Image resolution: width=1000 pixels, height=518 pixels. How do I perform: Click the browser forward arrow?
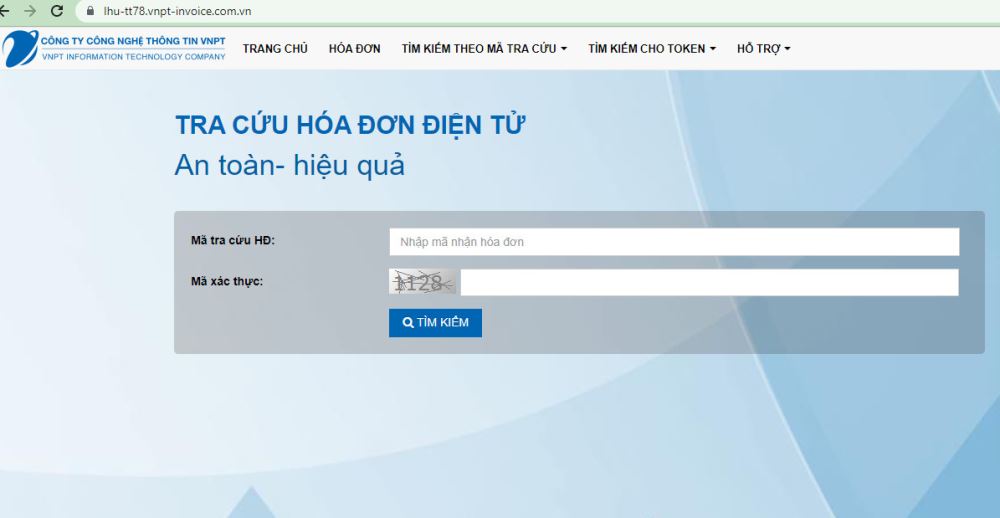point(30,11)
